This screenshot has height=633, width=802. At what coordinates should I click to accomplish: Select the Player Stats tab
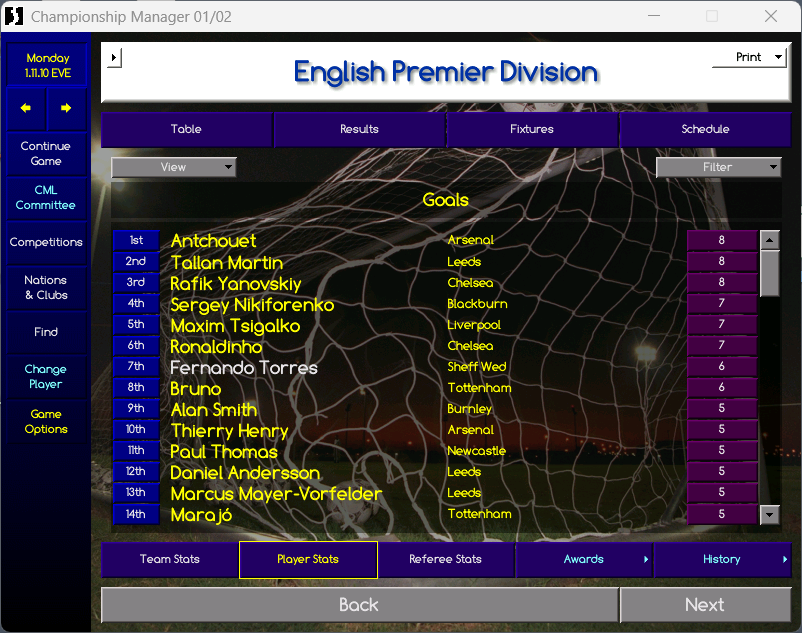(x=308, y=559)
